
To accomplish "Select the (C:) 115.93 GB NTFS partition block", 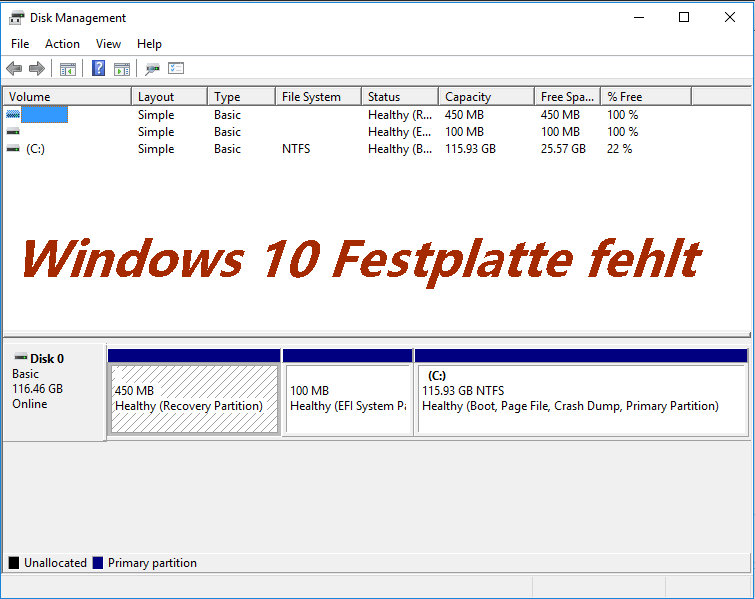I will (x=582, y=399).
